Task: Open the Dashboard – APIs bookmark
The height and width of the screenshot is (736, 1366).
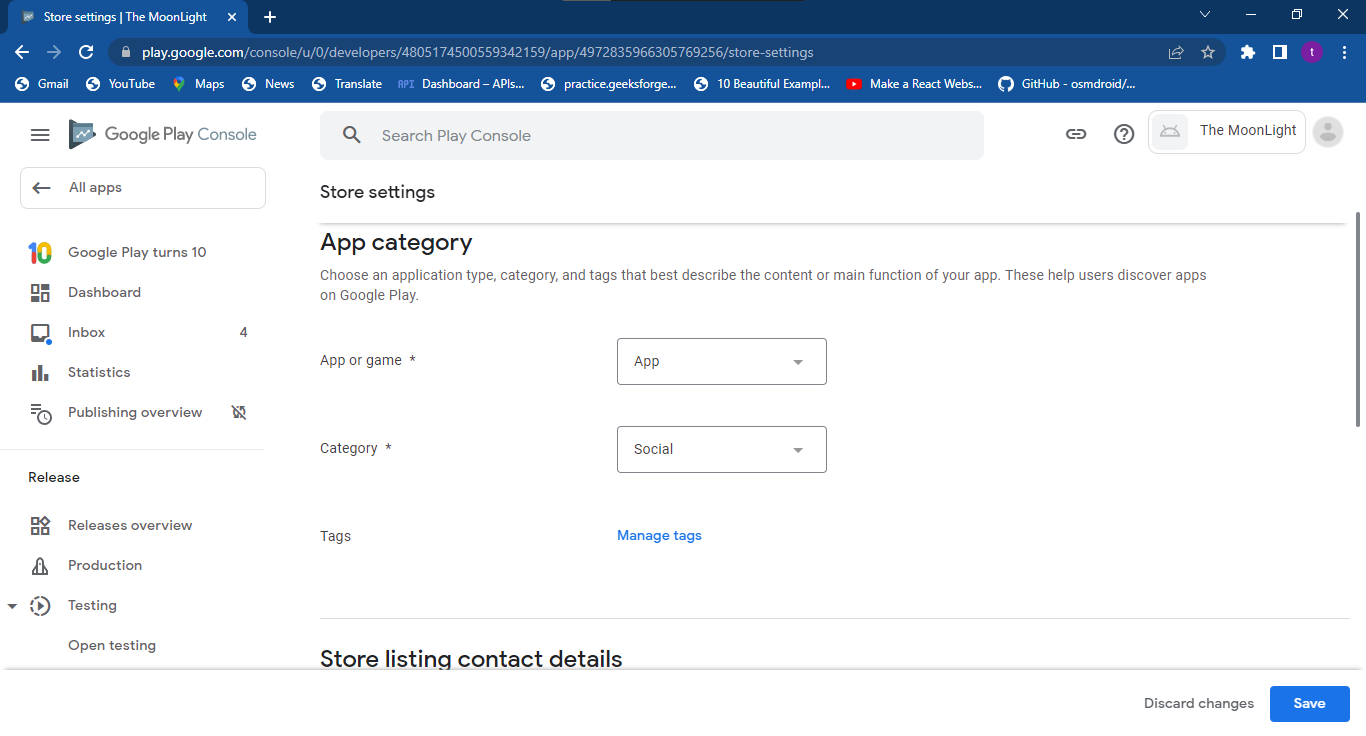Action: (461, 84)
